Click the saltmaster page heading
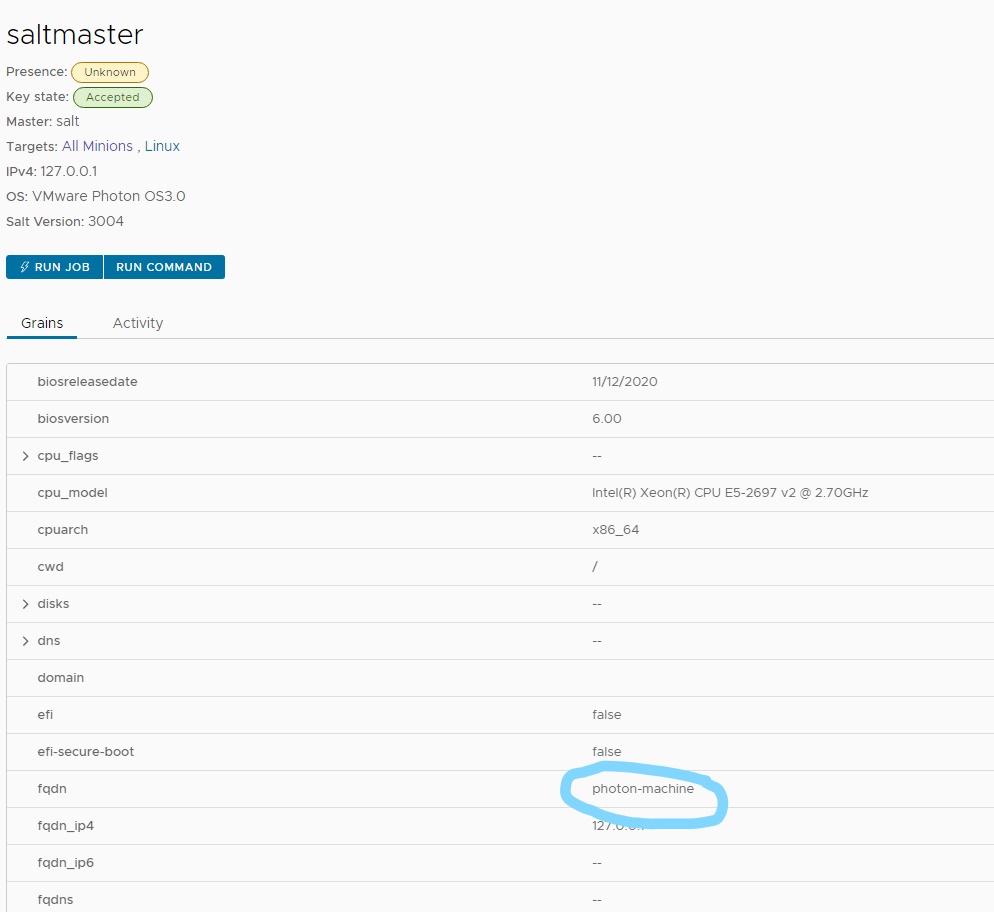The height and width of the screenshot is (912, 994). [75, 34]
